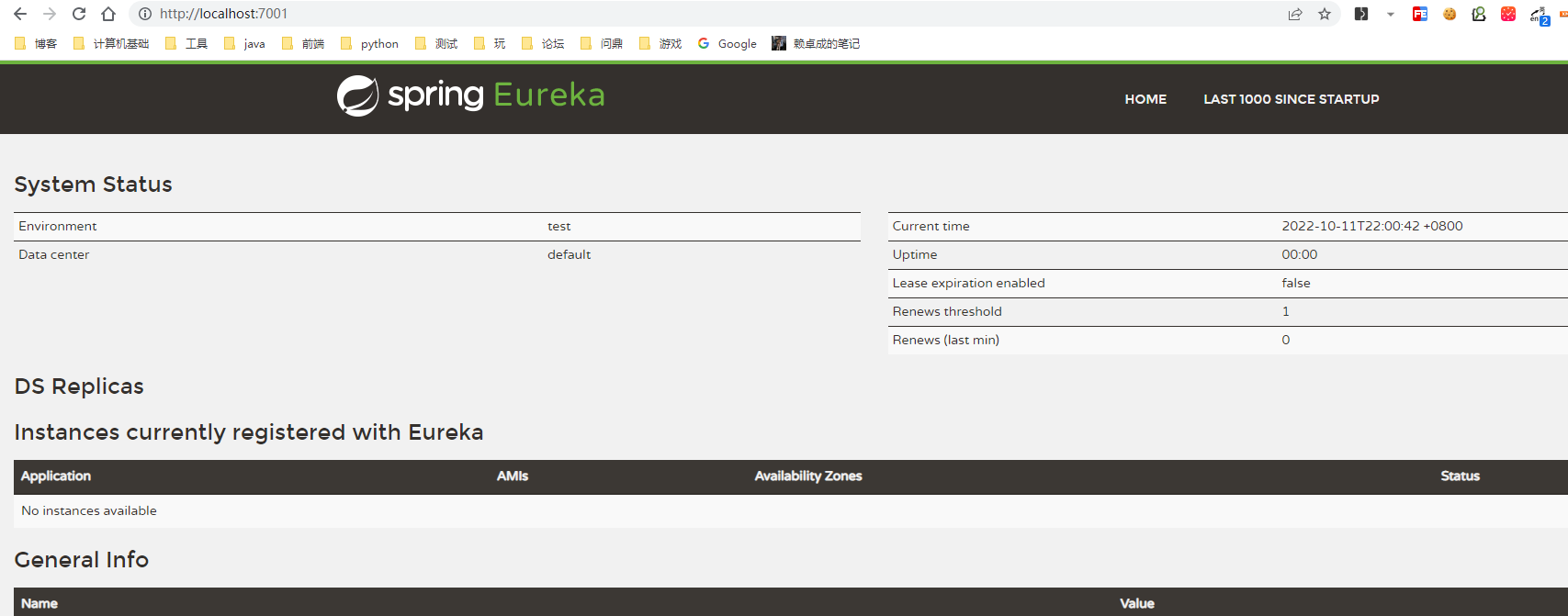Bookmark this page with the star icon
1568x616 pixels.
1325,14
